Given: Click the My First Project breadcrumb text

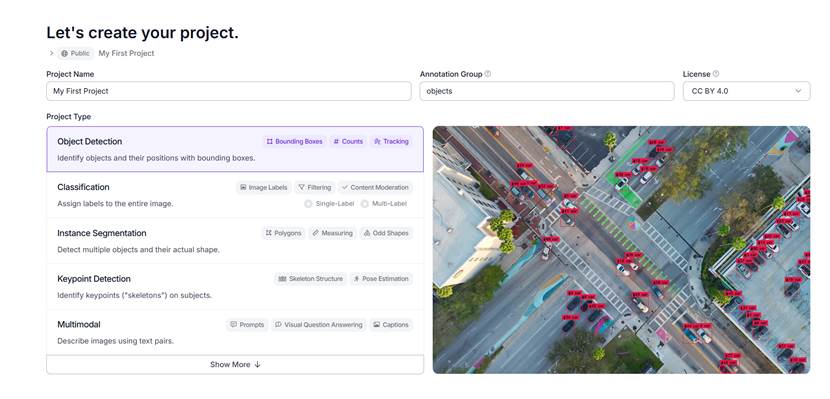Looking at the screenshot, I should coord(127,53).
